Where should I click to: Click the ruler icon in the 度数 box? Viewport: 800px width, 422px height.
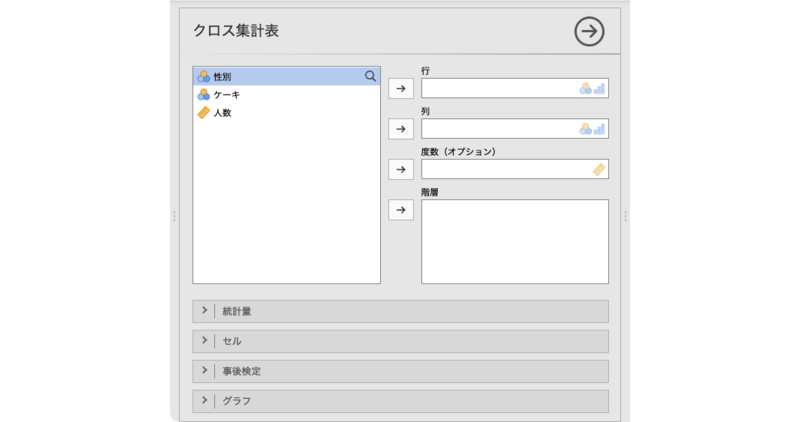[x=599, y=170]
